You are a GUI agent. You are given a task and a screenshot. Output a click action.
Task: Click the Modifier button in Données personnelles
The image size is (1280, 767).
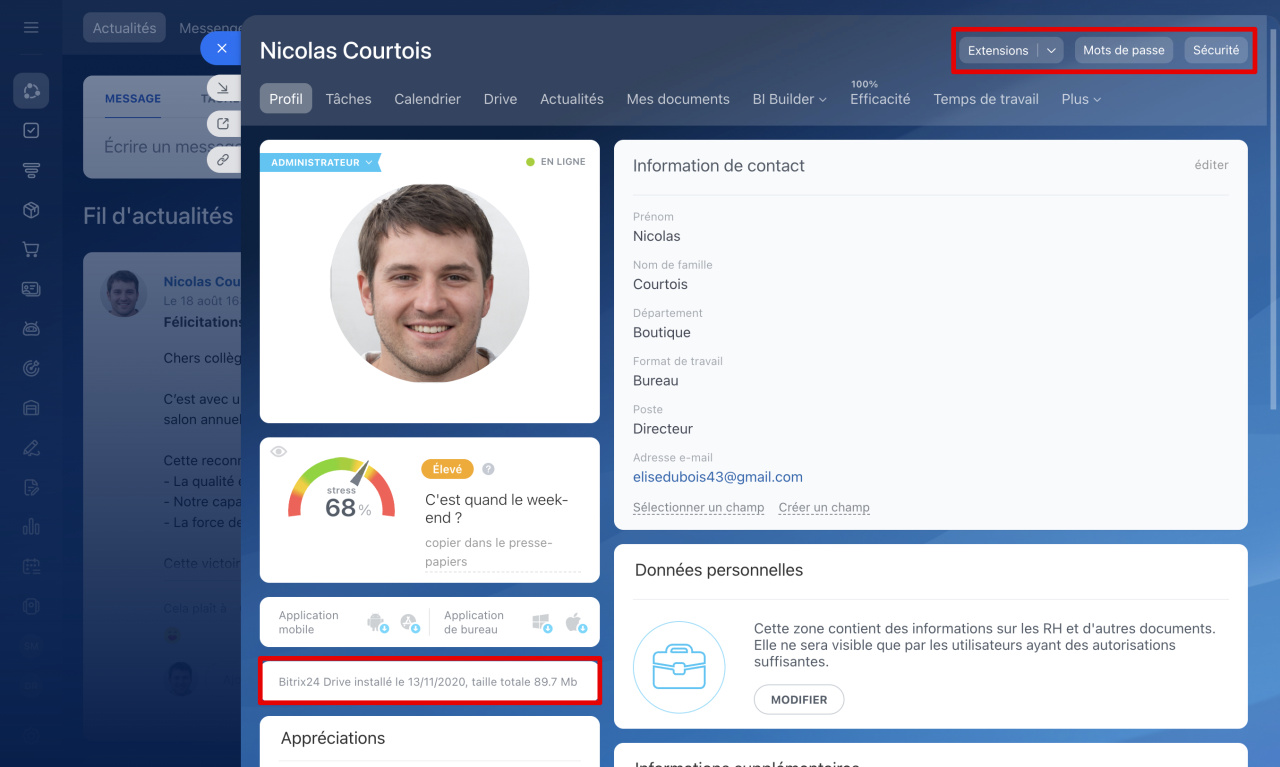click(798, 700)
